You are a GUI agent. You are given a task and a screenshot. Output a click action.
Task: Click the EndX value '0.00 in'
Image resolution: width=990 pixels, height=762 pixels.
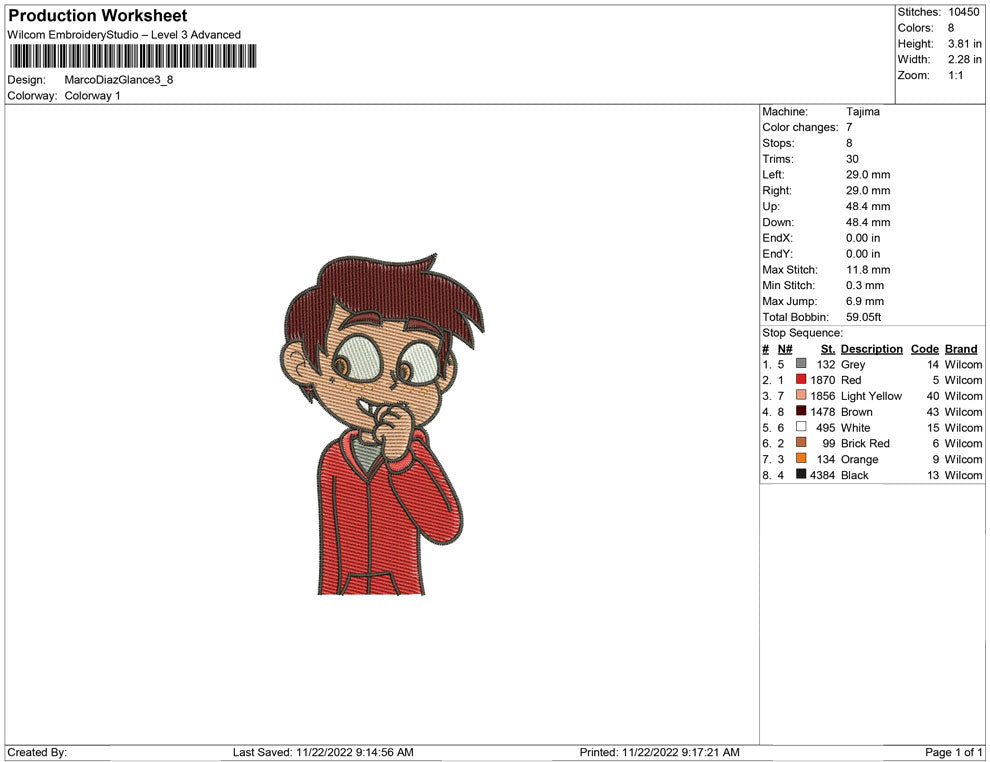(863, 238)
